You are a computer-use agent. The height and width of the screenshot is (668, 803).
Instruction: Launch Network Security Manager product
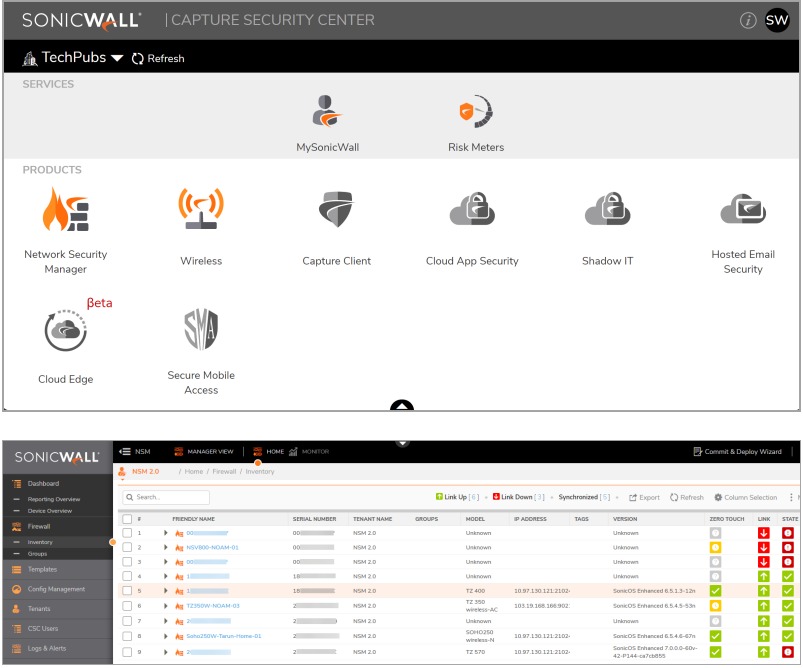66,231
